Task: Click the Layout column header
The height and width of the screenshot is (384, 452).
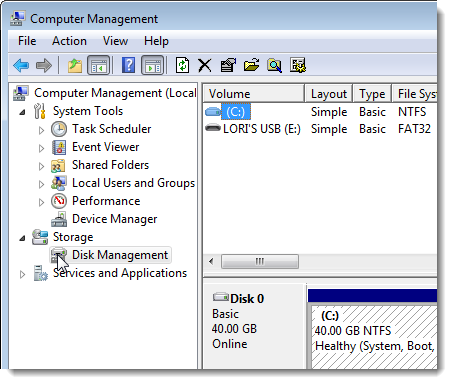Action: click(x=329, y=94)
